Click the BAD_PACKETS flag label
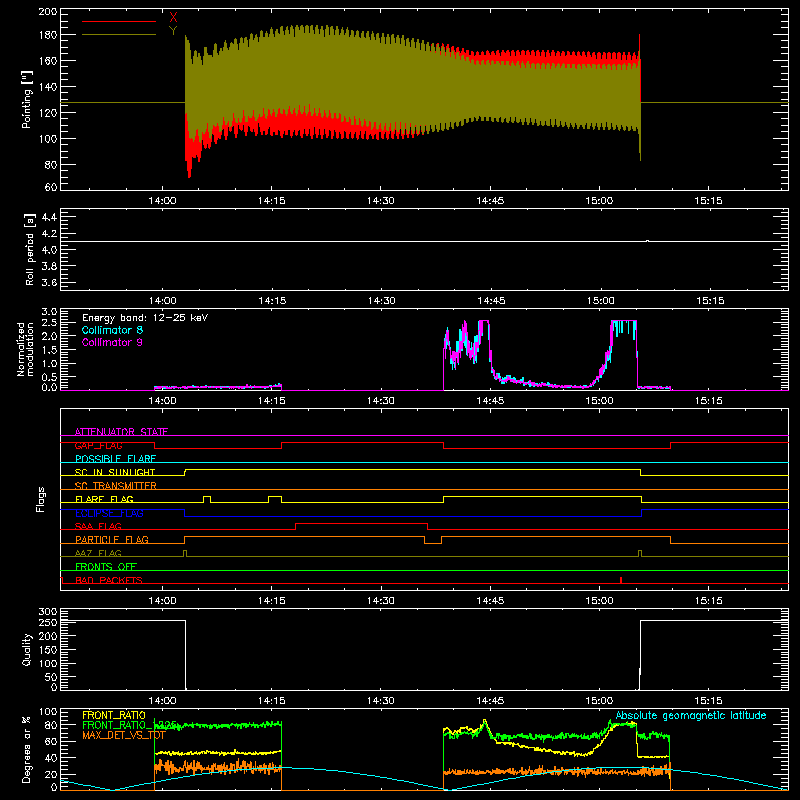Screen dimensions: 800x800 click(109, 580)
